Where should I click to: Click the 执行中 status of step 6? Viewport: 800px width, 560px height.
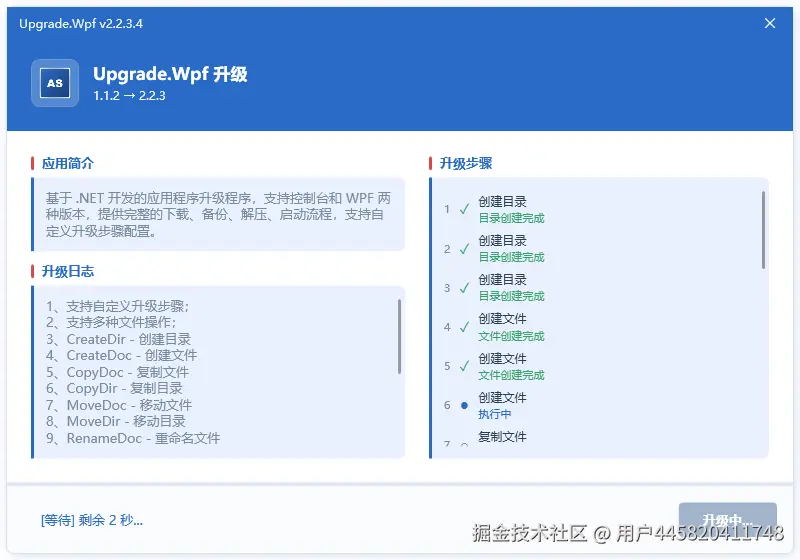tap(494, 414)
